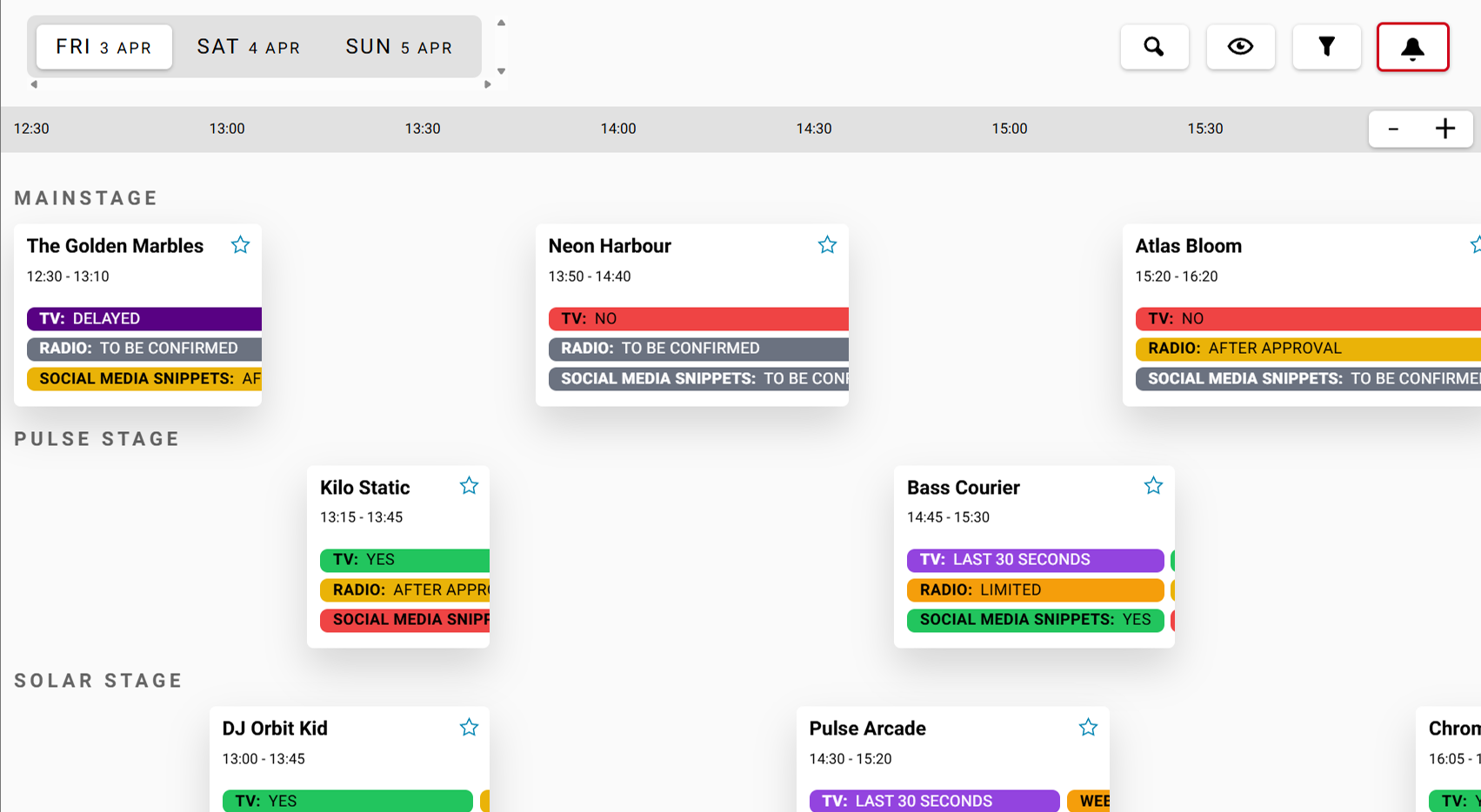This screenshot has height=812, width=1481.
Task: Favorite The Golden Marbles with star
Action: [240, 245]
